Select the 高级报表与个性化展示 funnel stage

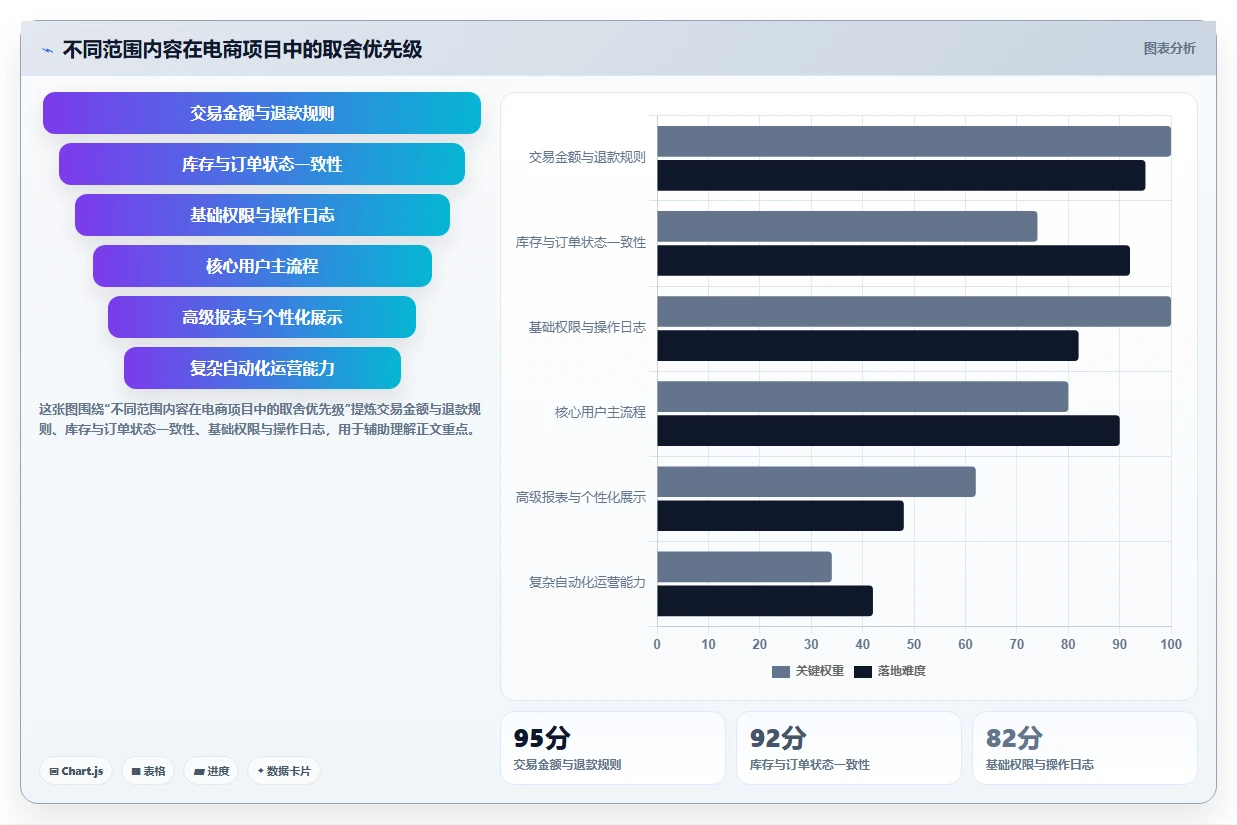coord(262,317)
